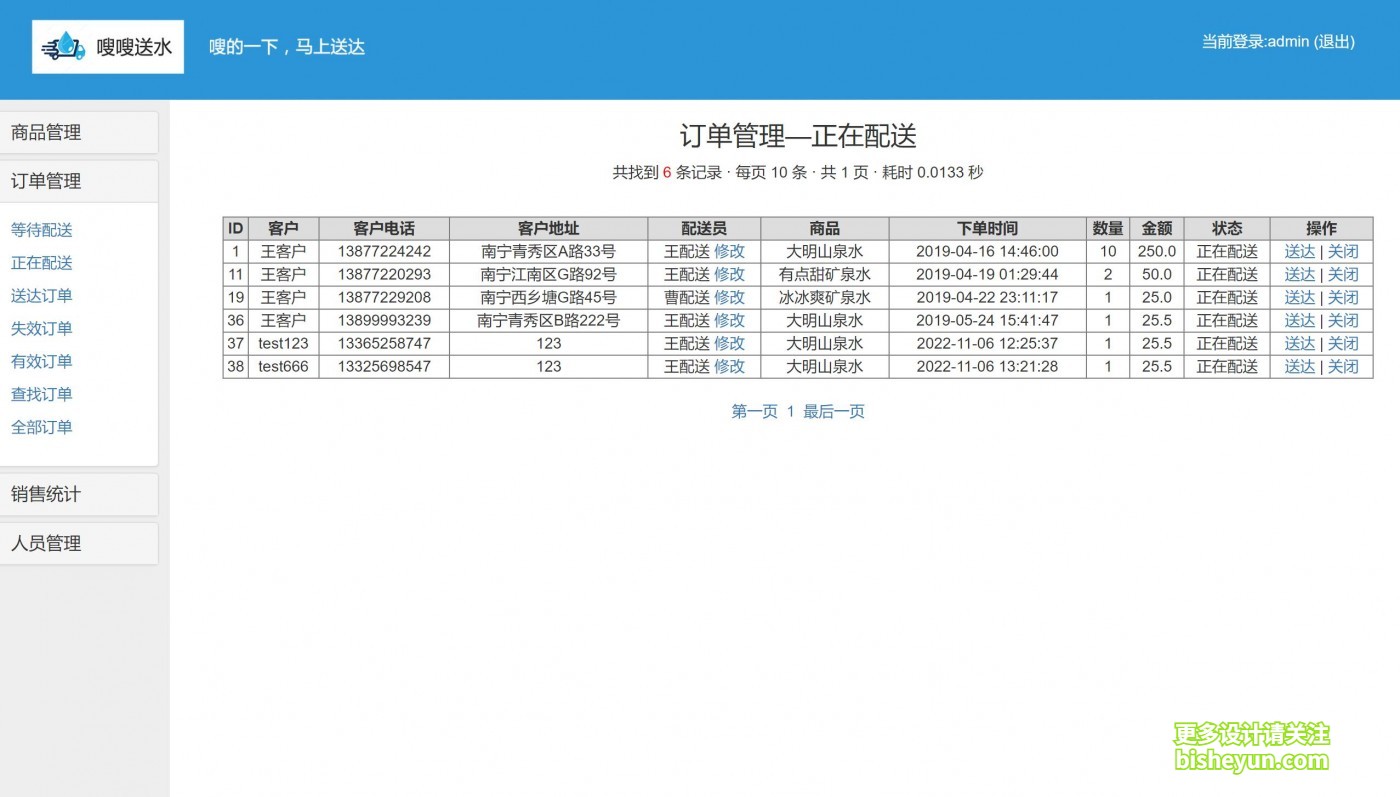
Task: View 全部订单 from the sidebar
Action: pos(42,428)
